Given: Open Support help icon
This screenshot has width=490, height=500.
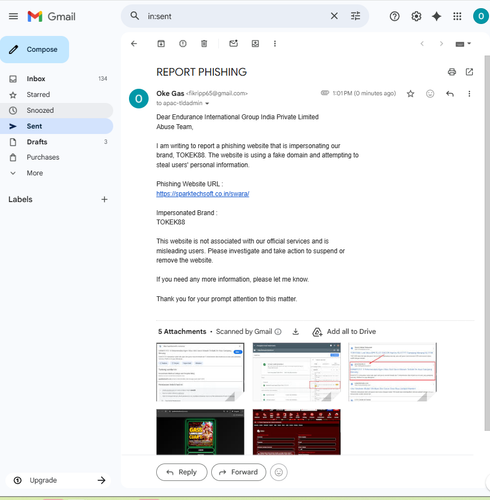Looking at the screenshot, I should (395, 16).
